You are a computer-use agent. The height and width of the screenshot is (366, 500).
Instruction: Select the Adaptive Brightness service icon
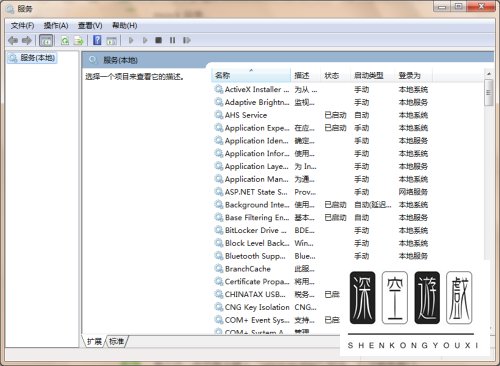pos(219,102)
